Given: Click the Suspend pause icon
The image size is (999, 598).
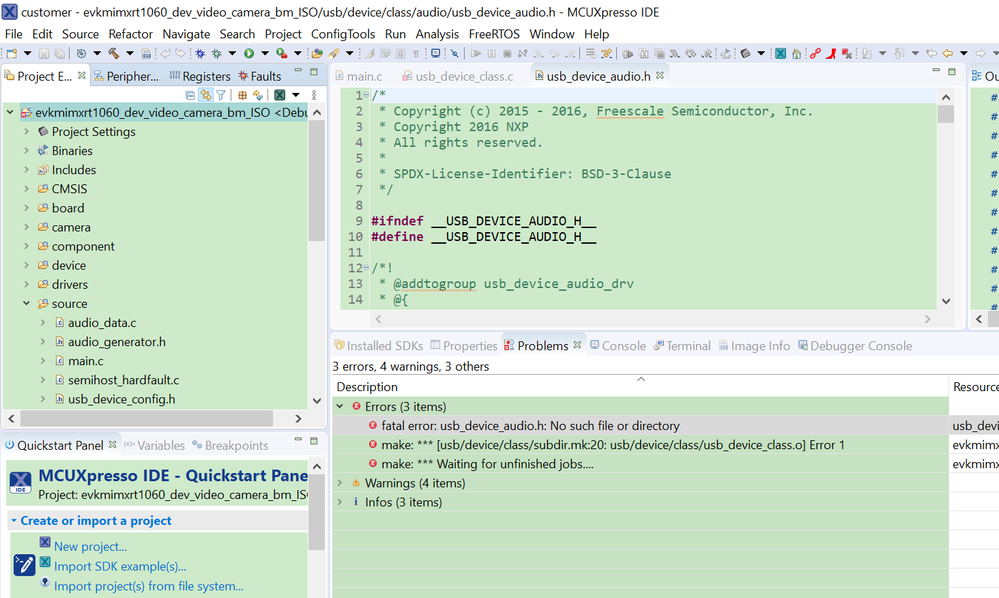Looking at the screenshot, I should coord(491,53).
